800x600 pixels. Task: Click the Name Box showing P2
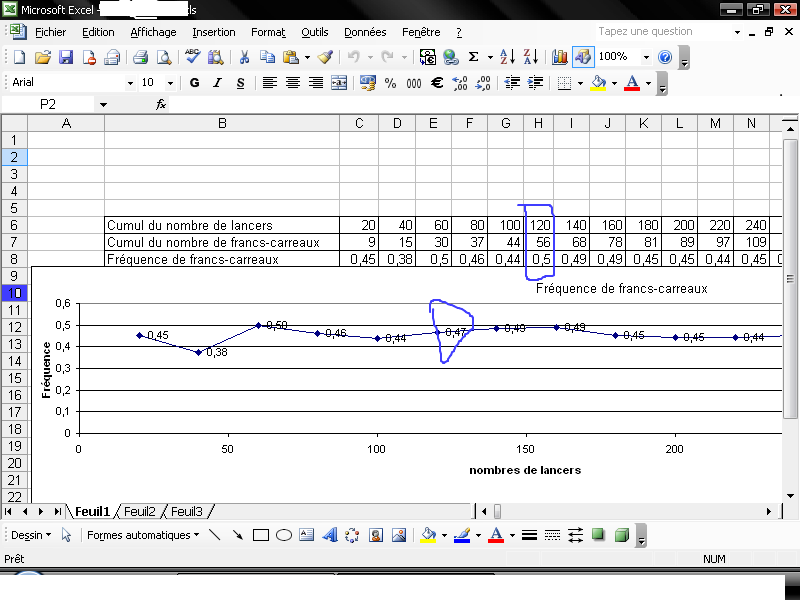48,104
